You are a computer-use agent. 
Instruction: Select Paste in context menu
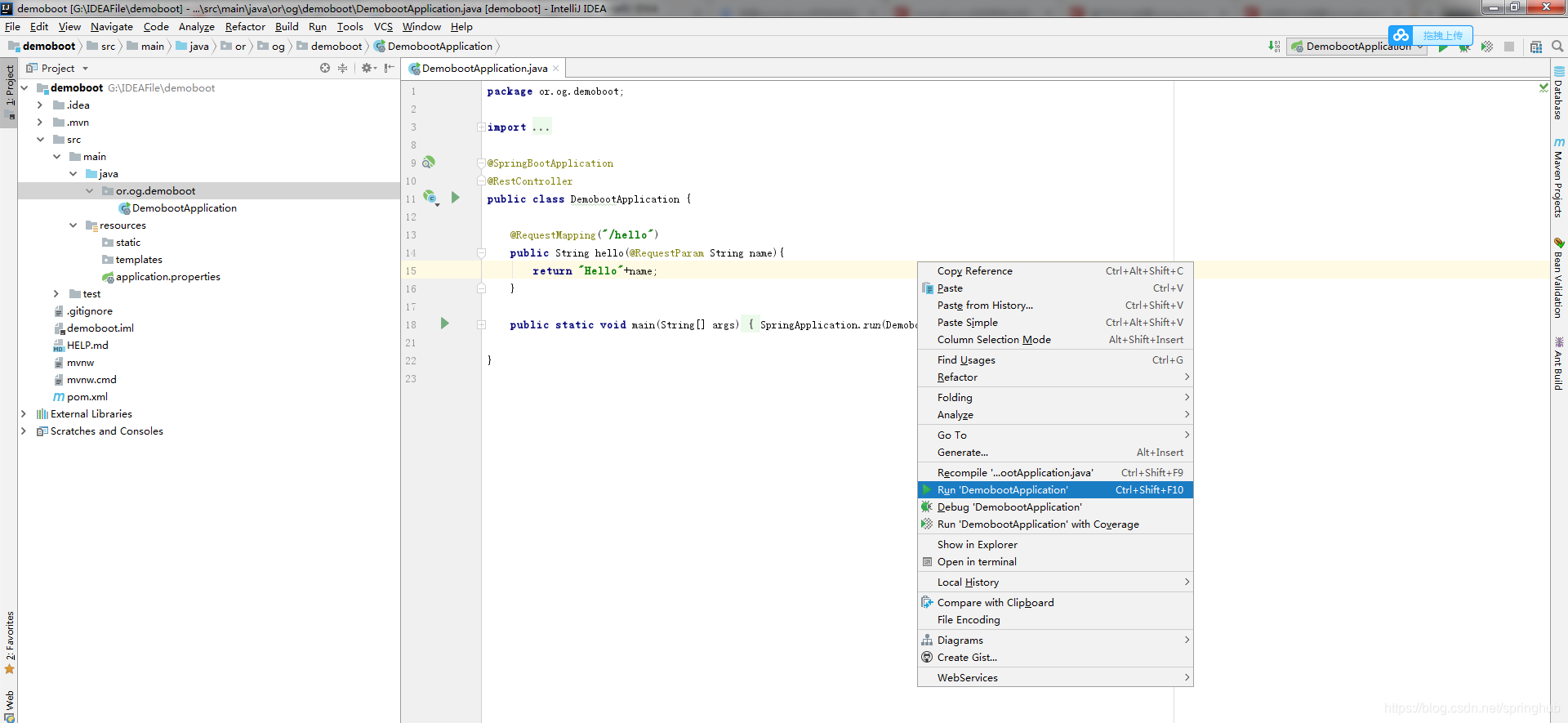point(1055,288)
